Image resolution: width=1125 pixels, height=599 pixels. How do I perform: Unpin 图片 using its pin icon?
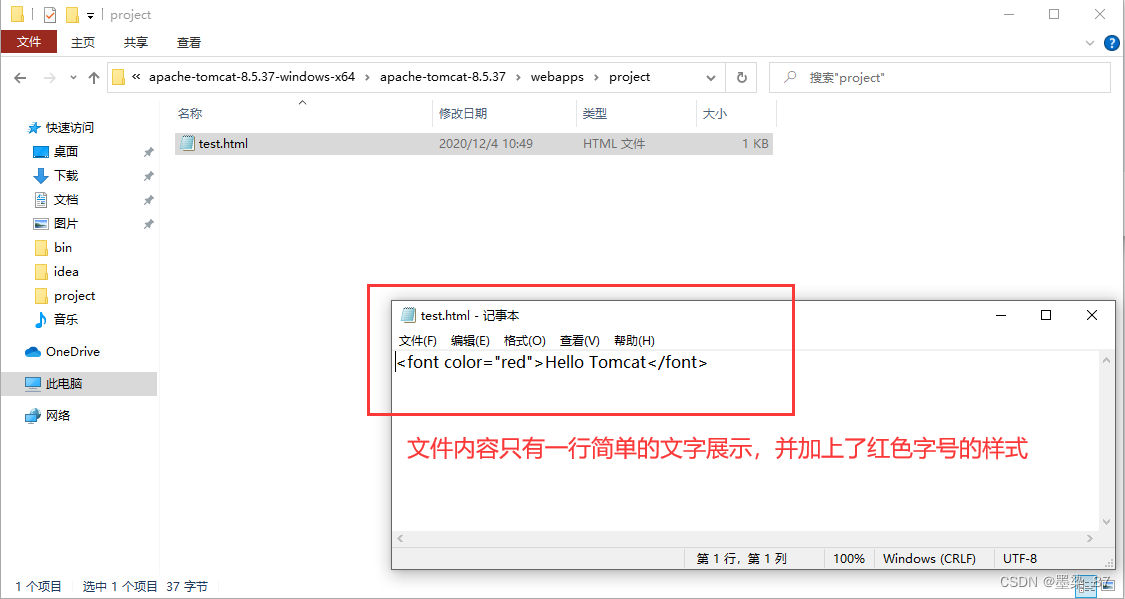point(149,224)
